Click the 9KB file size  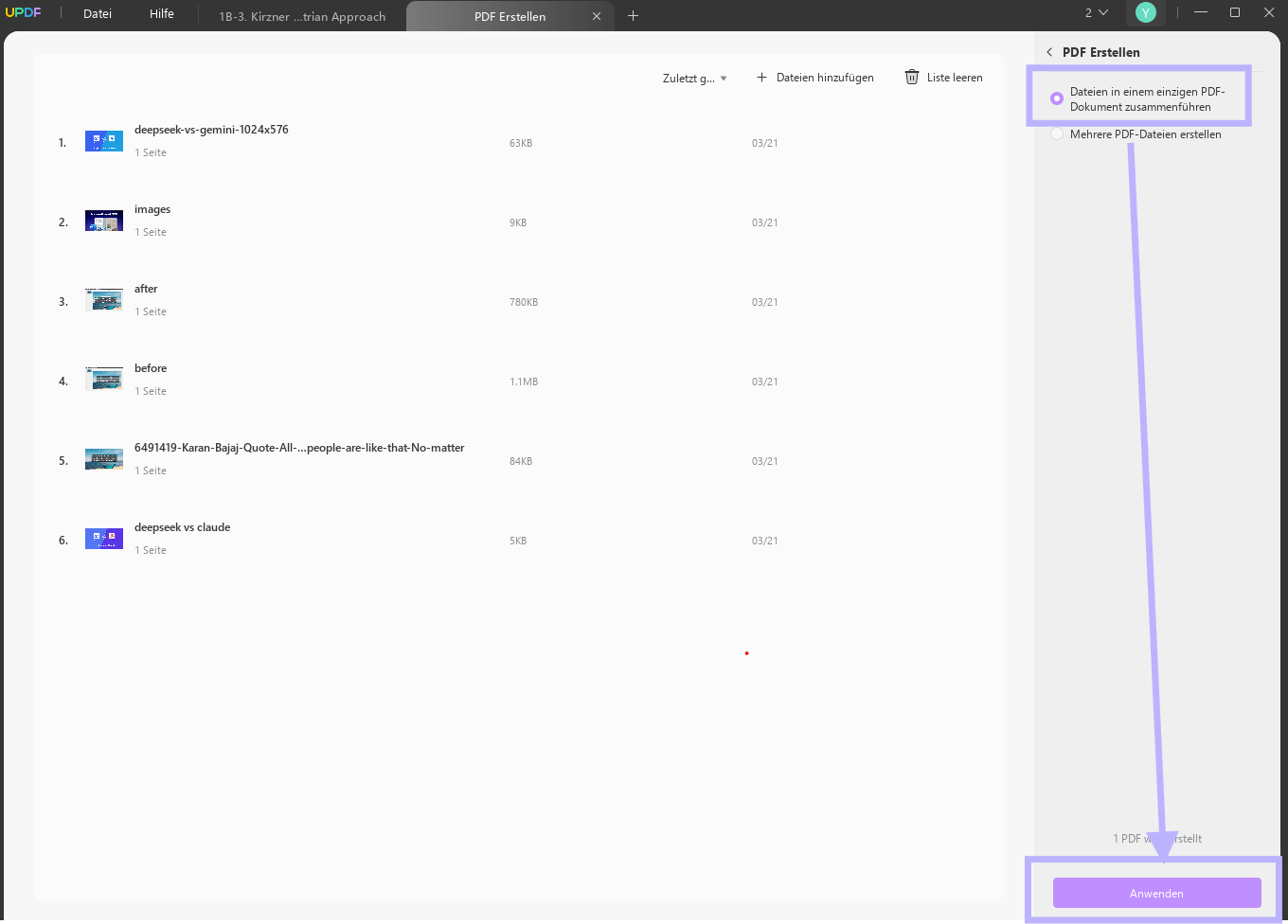pos(518,223)
